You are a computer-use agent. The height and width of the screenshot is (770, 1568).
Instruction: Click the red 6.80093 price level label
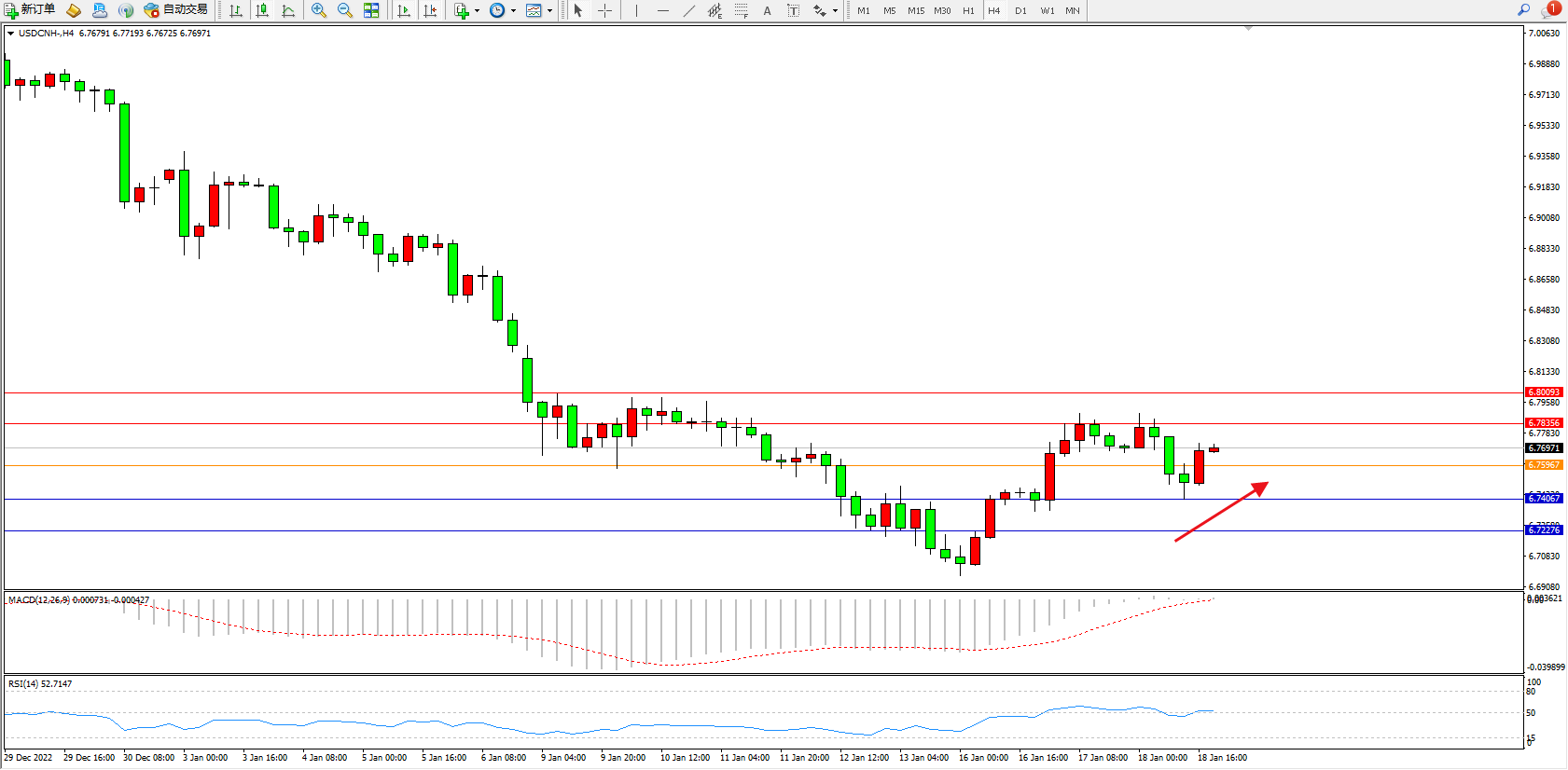[1544, 392]
